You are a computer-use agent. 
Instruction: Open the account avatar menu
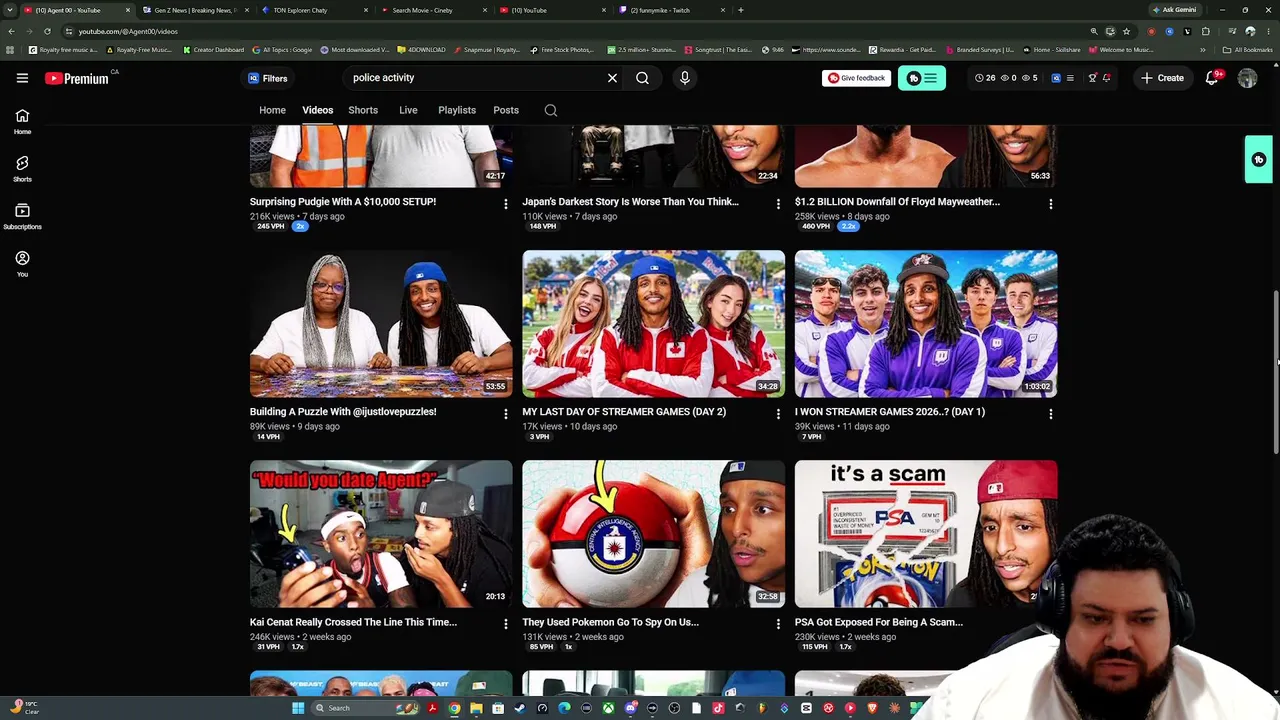[1247, 78]
